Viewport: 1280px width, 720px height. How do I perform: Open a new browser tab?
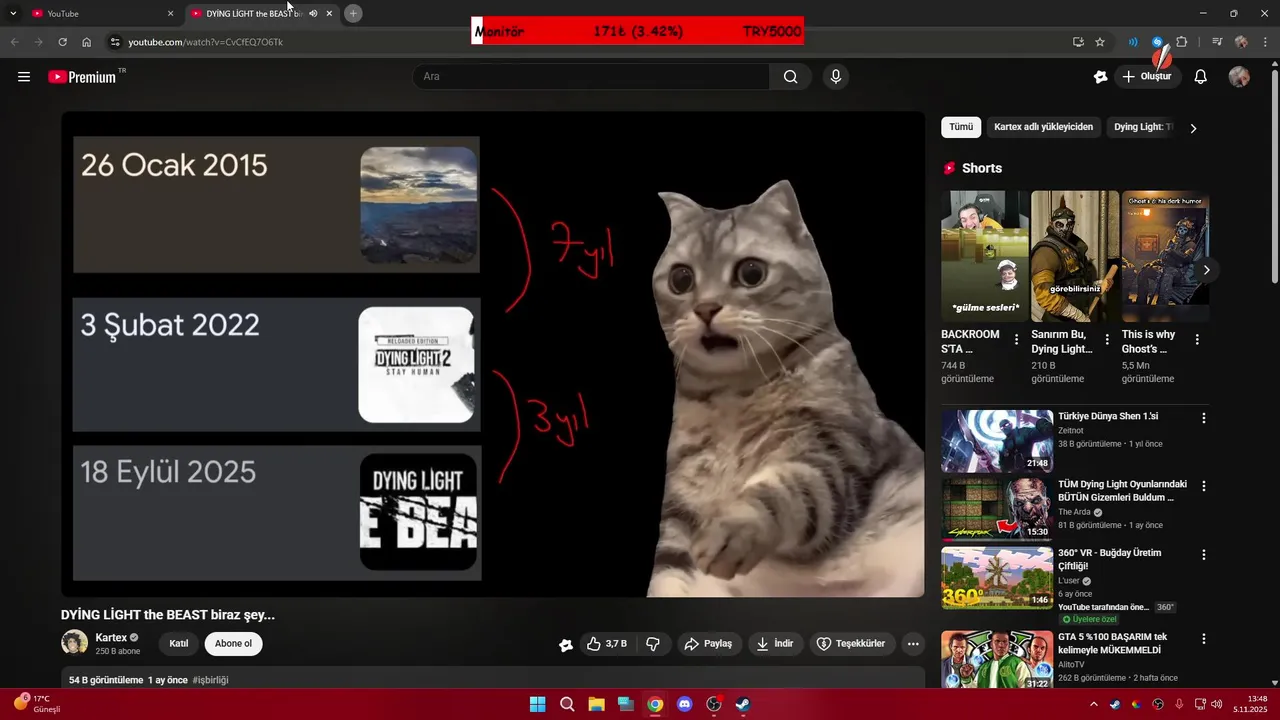point(353,13)
